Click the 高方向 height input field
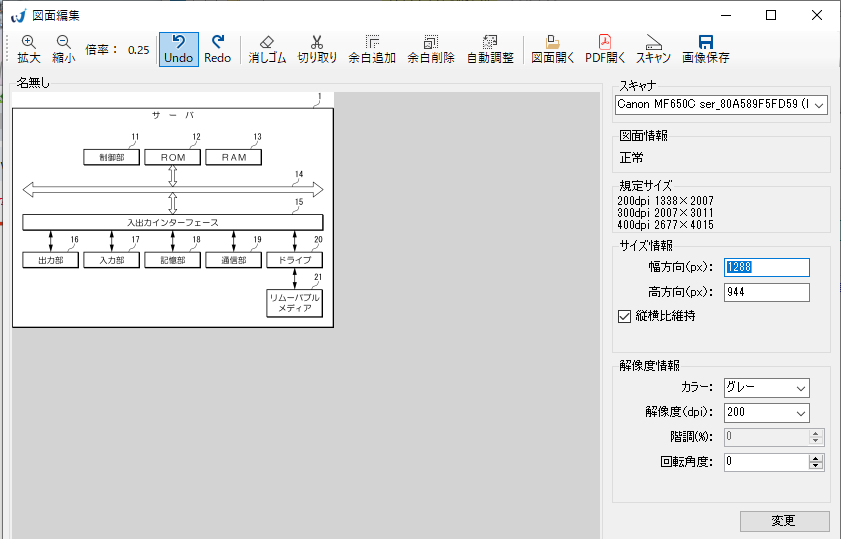The image size is (841, 539). (x=766, y=292)
